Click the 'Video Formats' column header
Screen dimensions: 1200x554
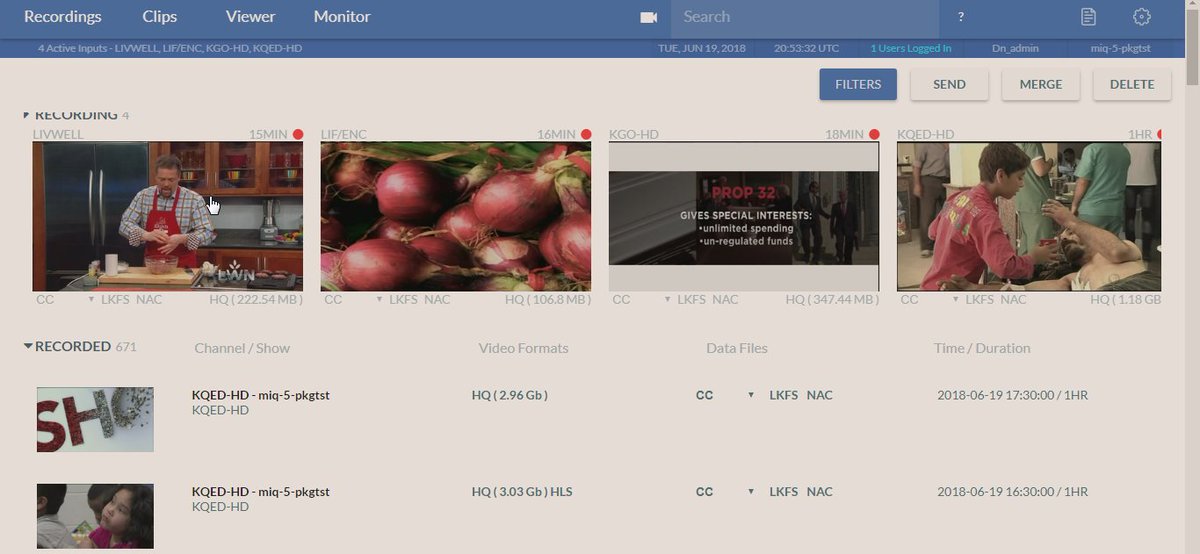(524, 348)
